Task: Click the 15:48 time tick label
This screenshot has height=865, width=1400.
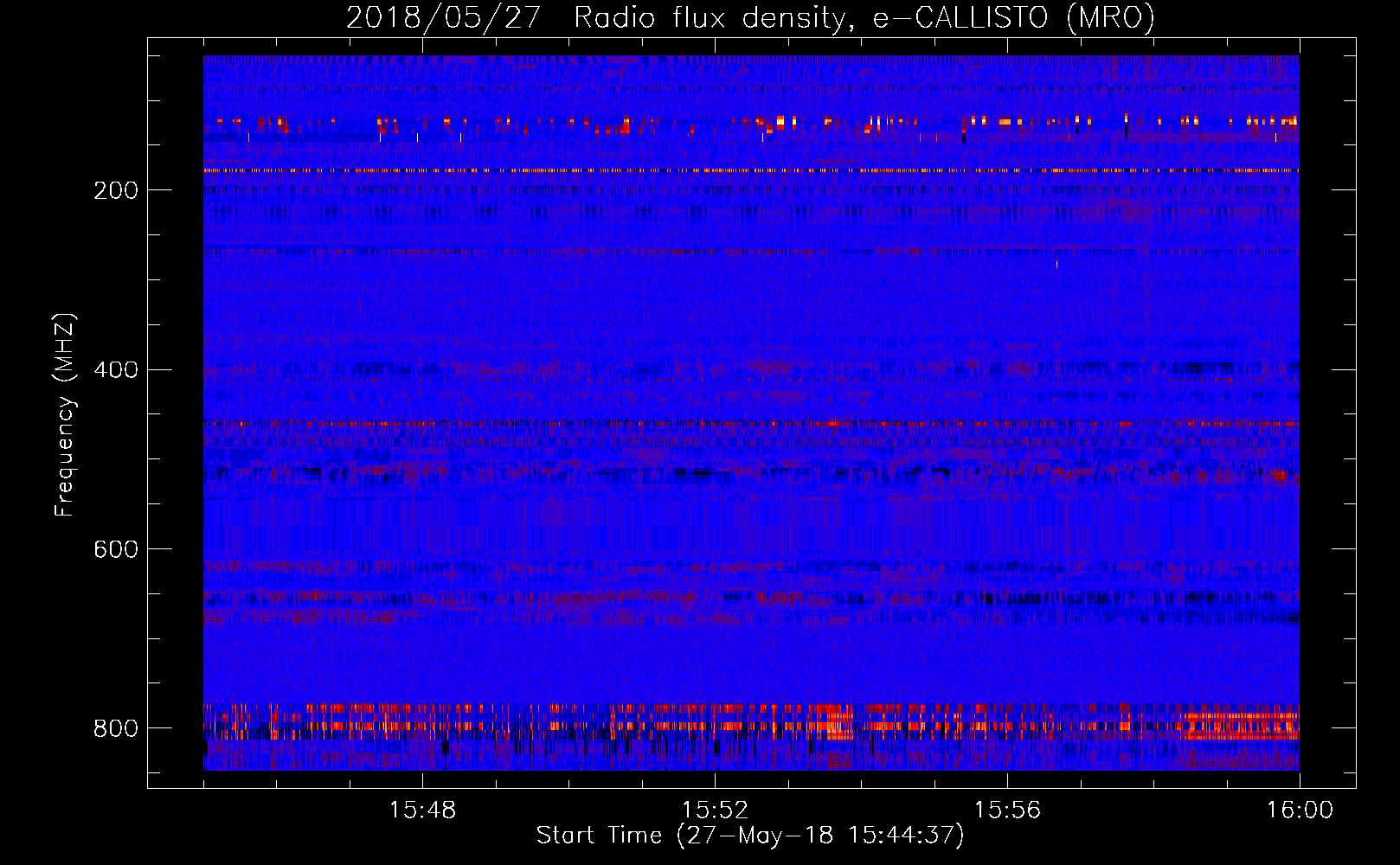Action: [x=422, y=811]
